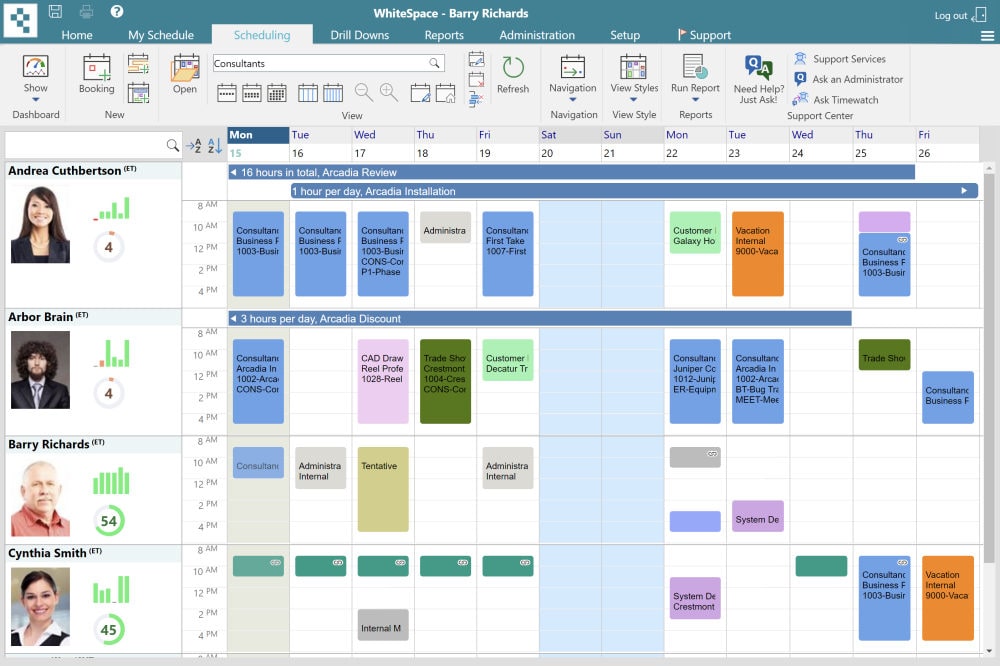Viewport: 1000px width, 666px height.
Task: Select Arbor's green Trade Show booking on Thu 18
Action: 446,381
